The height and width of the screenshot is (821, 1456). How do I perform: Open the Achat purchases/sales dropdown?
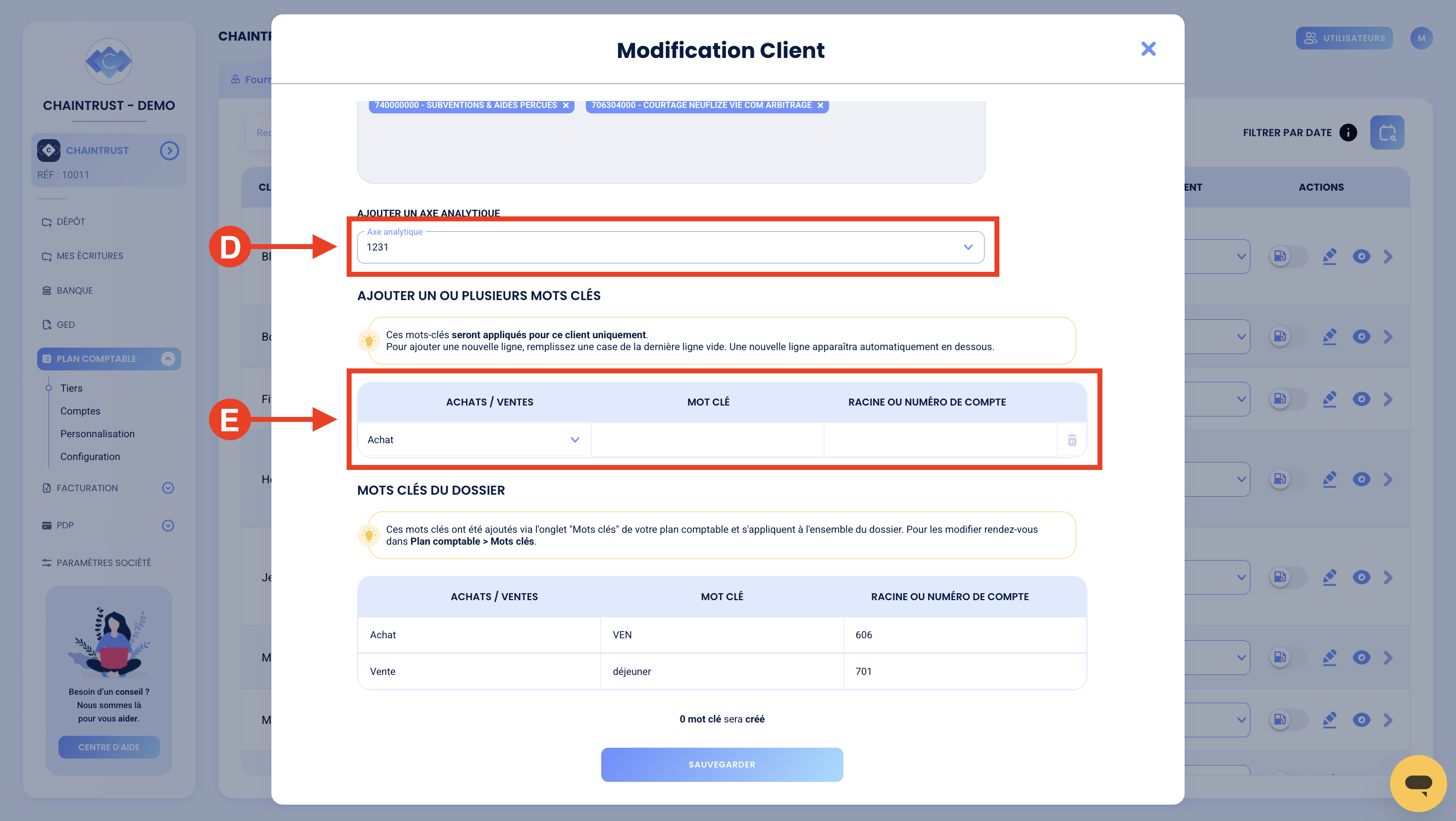pos(474,440)
